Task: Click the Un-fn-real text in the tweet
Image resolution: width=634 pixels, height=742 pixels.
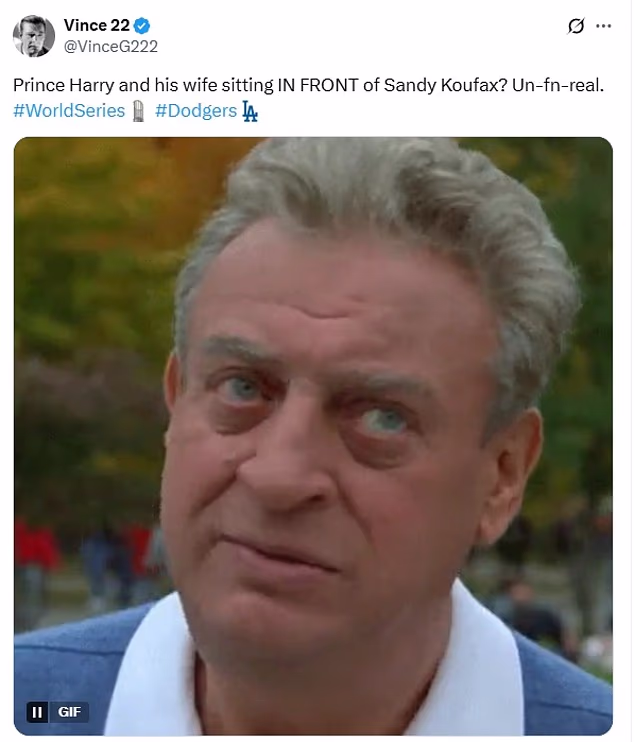Action: tap(558, 85)
